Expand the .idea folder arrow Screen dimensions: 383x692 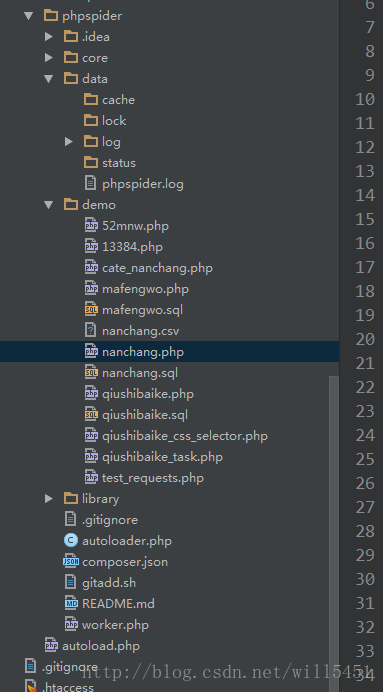49,37
